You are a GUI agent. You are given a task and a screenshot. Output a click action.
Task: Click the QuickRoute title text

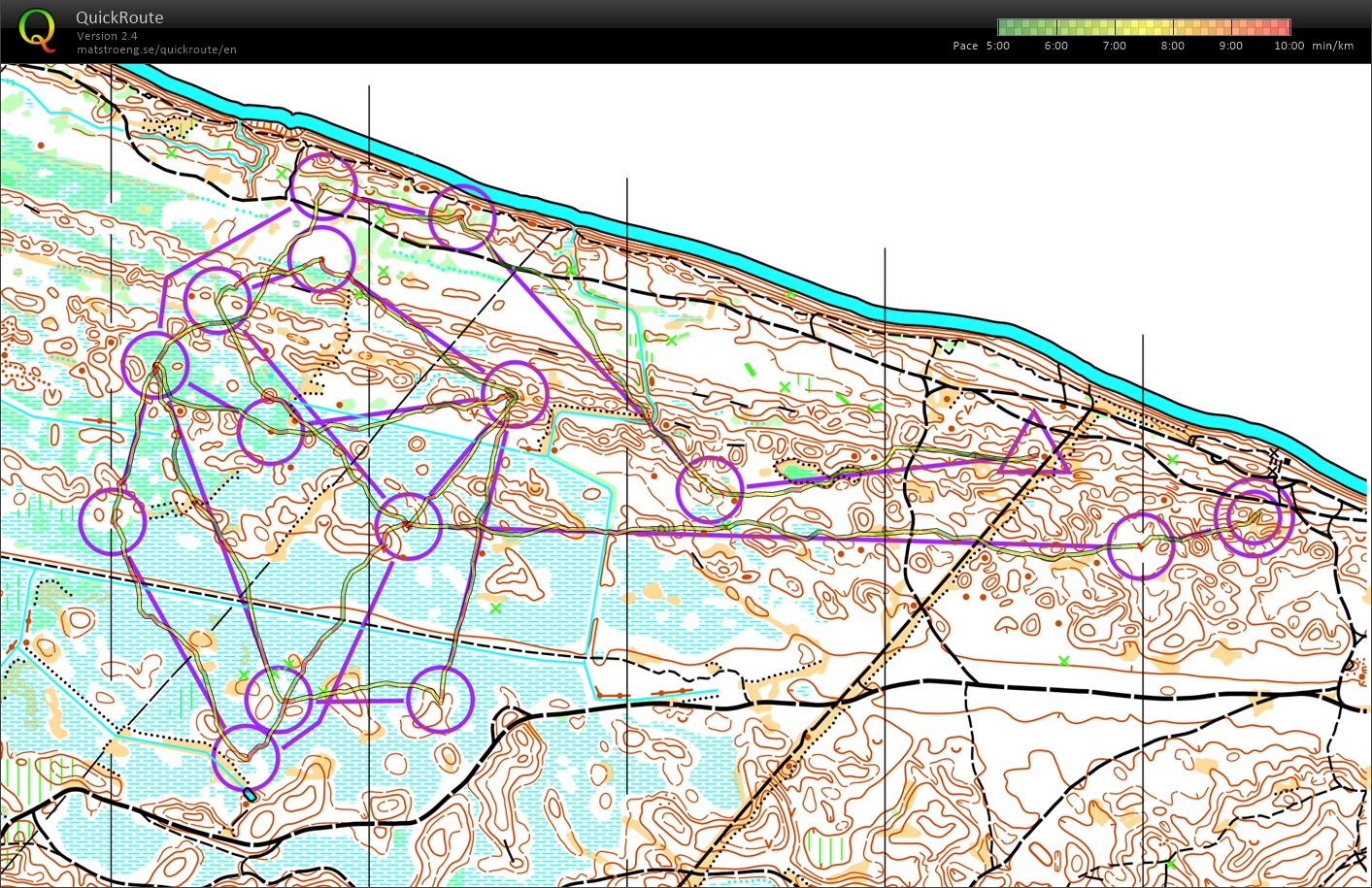click(119, 17)
